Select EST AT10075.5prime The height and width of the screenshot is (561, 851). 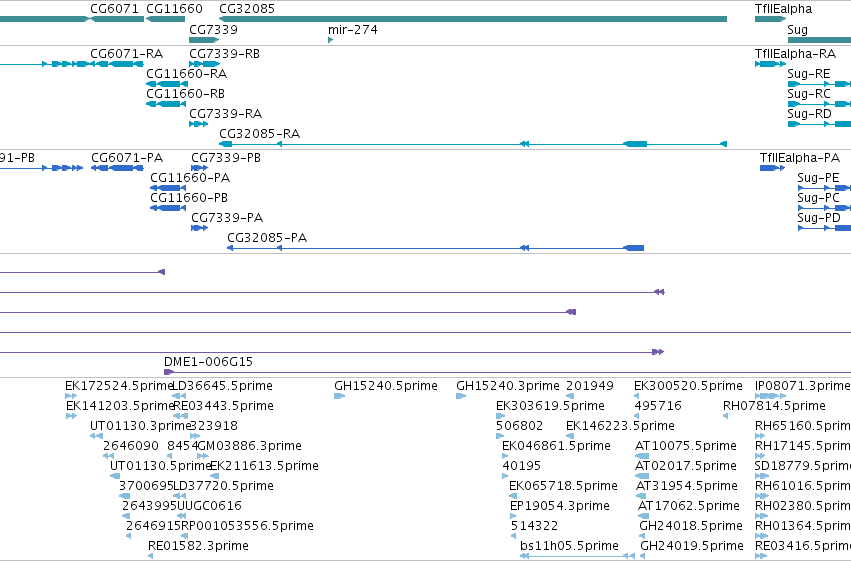[x=686, y=446]
